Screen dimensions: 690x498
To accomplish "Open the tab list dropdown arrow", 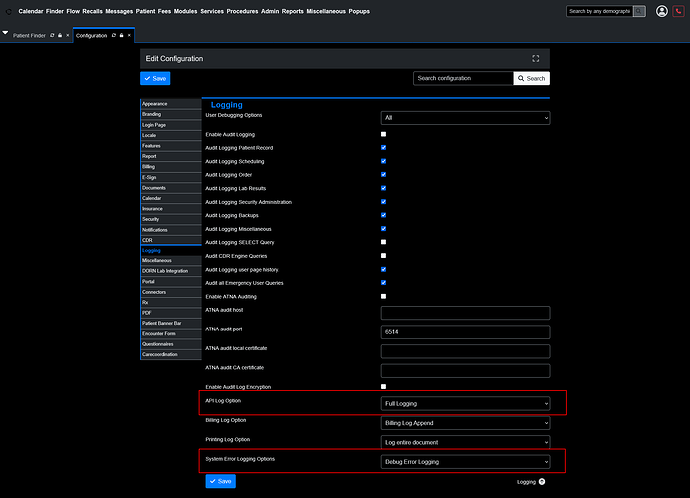I will pyautogui.click(x=5, y=33).
